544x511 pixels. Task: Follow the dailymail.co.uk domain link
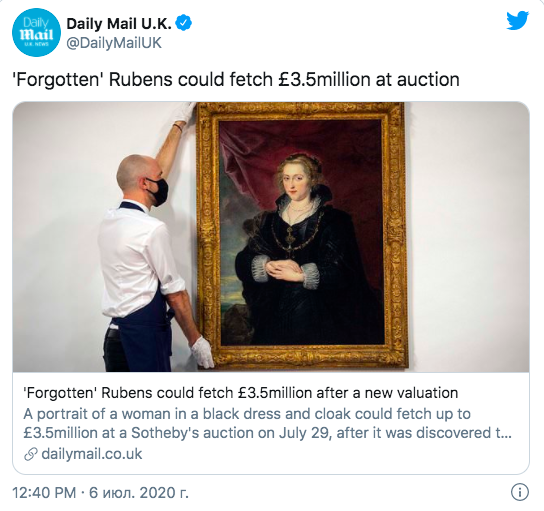[92, 454]
